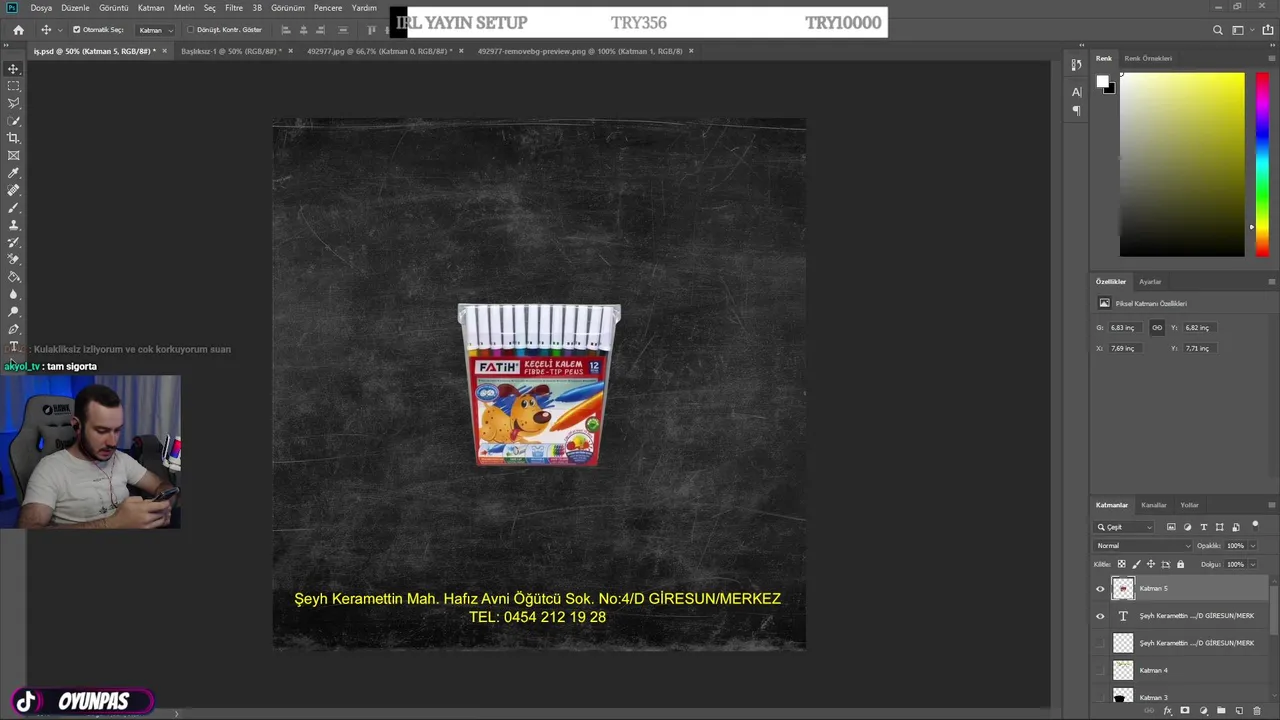
Task: Open the Dosya menu
Action: 41,8
